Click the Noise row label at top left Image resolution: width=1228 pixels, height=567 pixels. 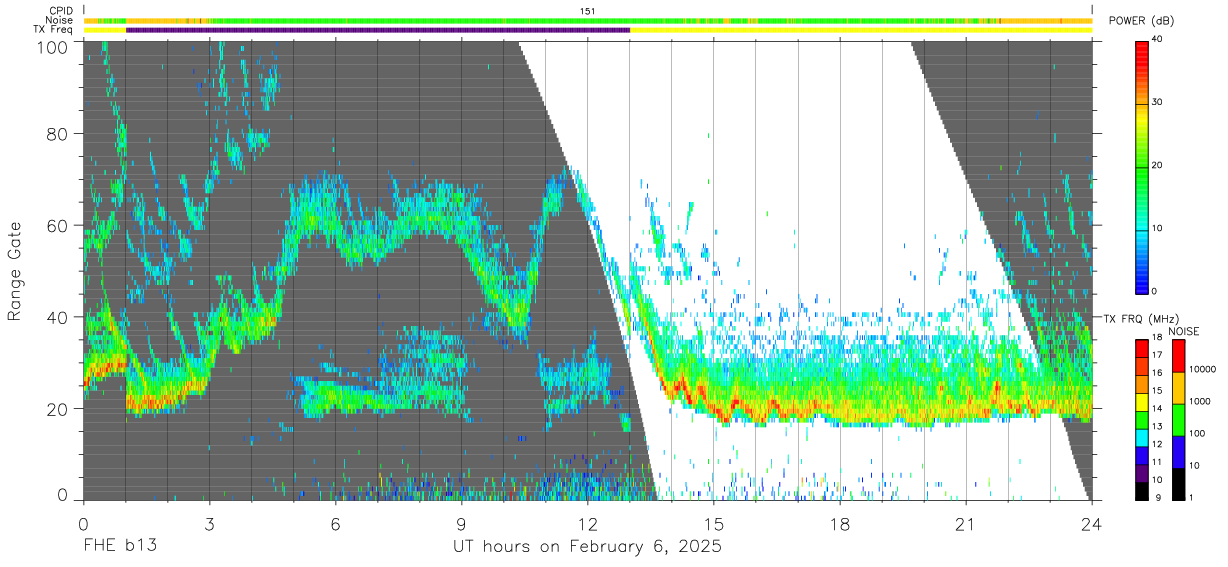click(x=61, y=20)
